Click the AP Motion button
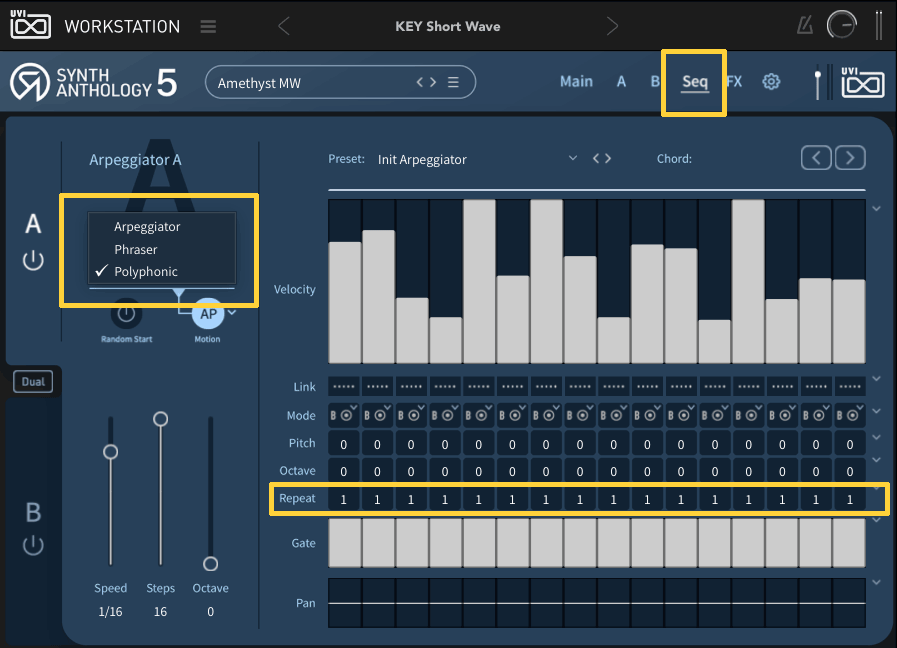897x648 pixels. (x=208, y=313)
